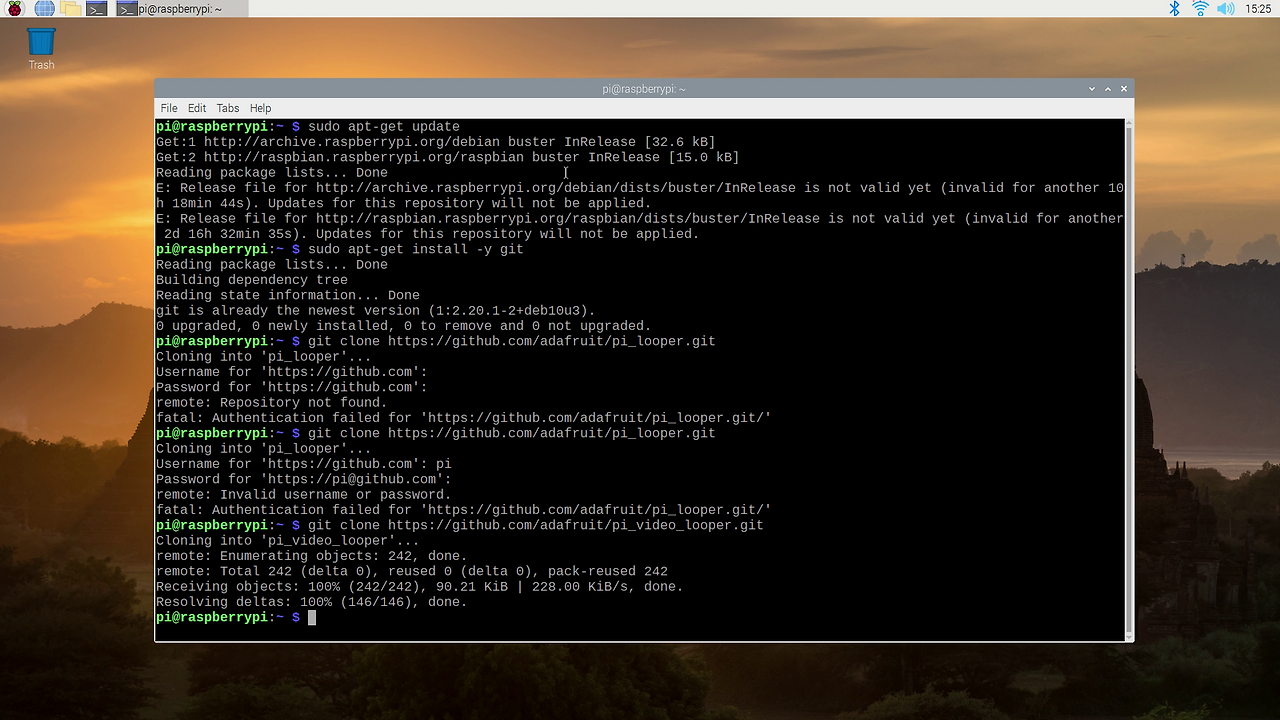Click 'Receiving objects: 100% (242/242)' line
Screen dimensions: 1280x720
(419, 587)
